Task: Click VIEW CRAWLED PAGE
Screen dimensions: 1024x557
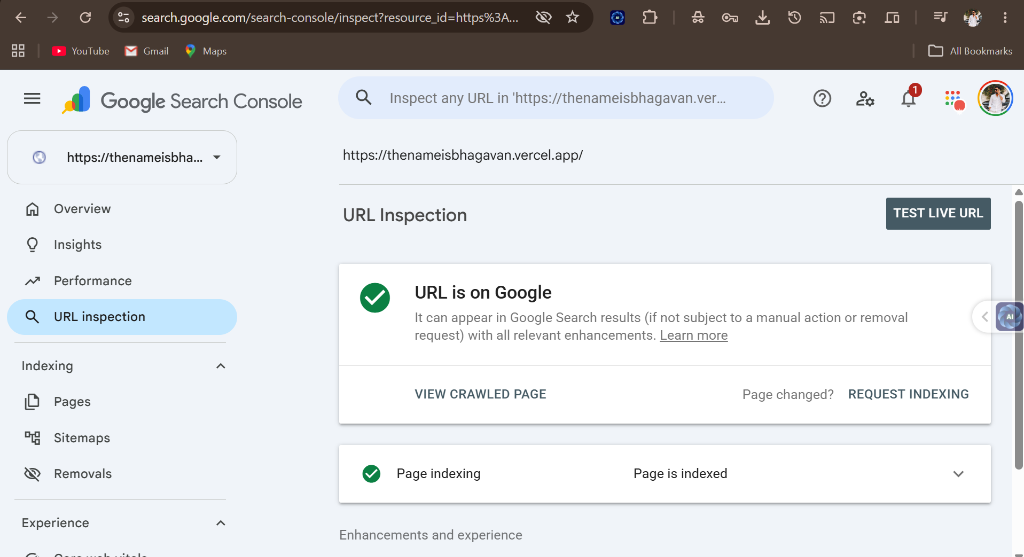Action: [481, 394]
